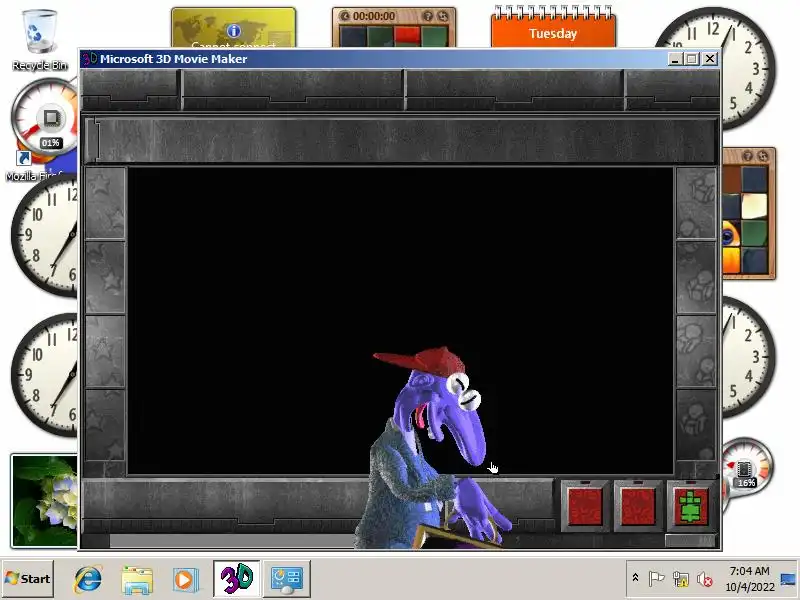Click the network icon with the warning badge
Screen dimensions: 800x600
(x=681, y=579)
